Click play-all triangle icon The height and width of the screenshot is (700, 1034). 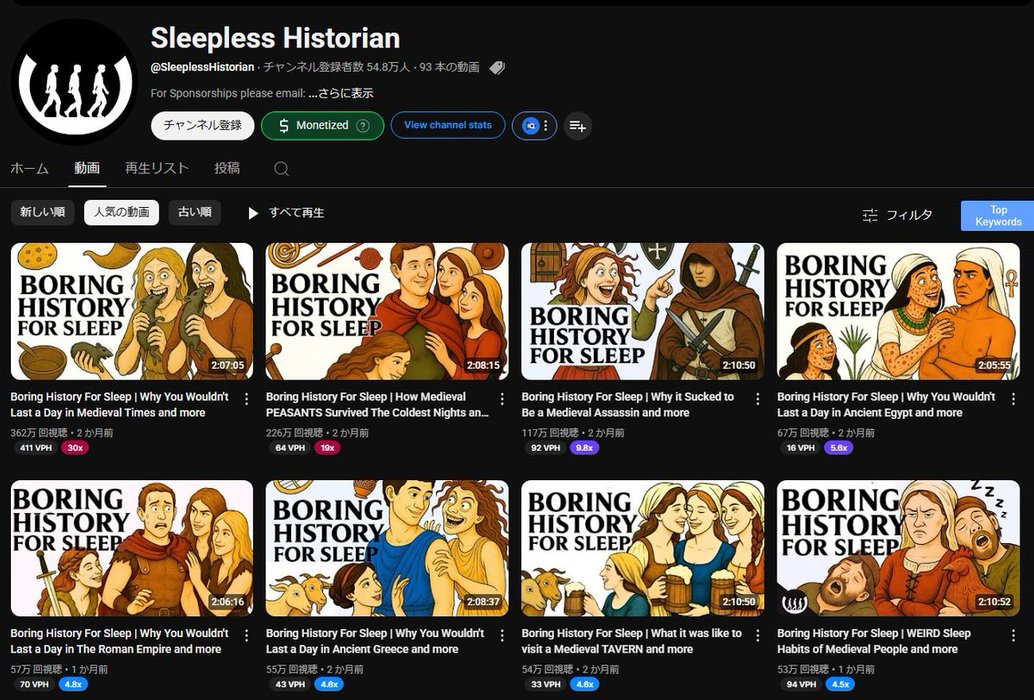pyautogui.click(x=253, y=213)
